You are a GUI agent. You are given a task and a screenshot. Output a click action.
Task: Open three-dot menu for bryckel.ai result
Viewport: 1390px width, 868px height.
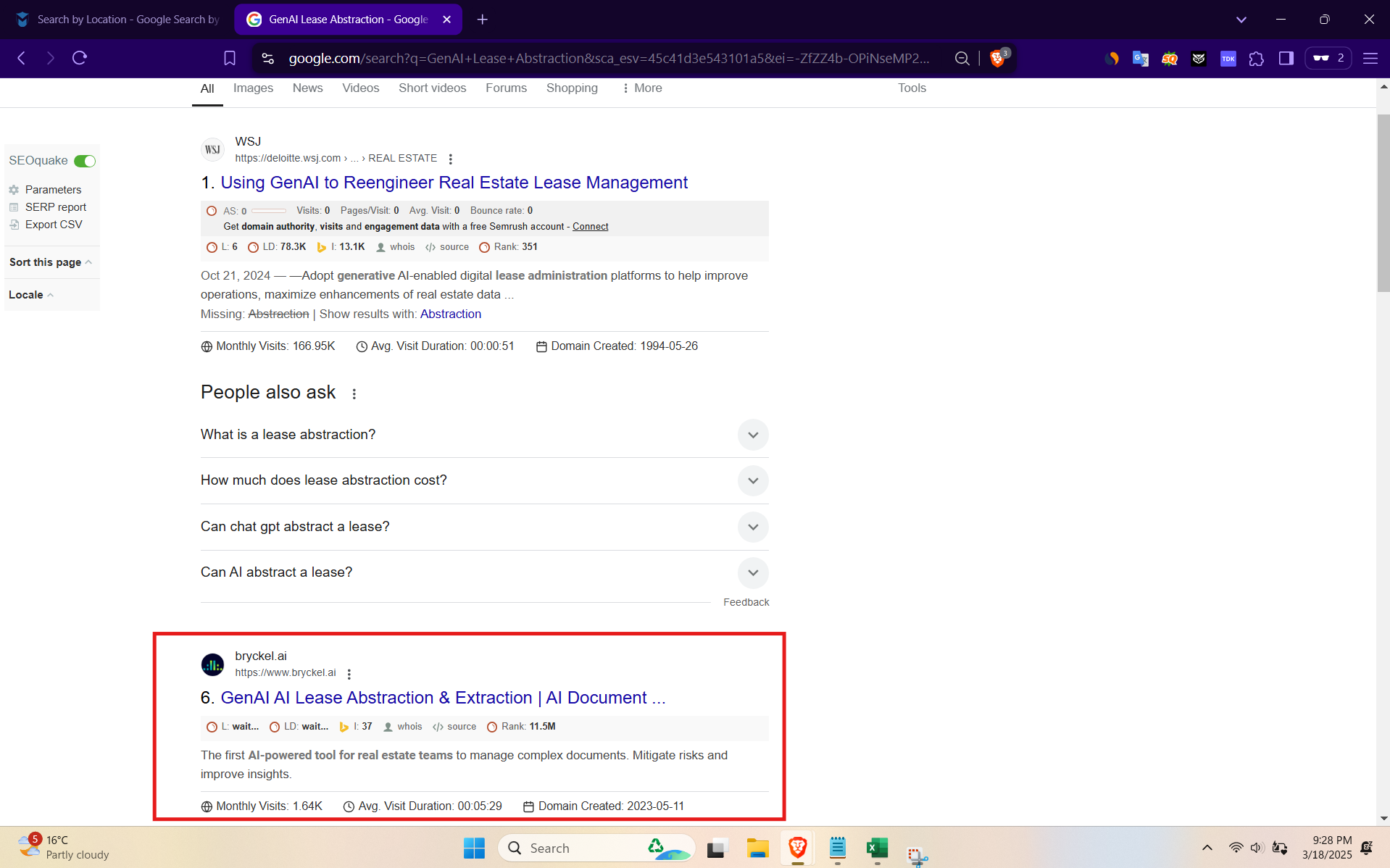349,674
